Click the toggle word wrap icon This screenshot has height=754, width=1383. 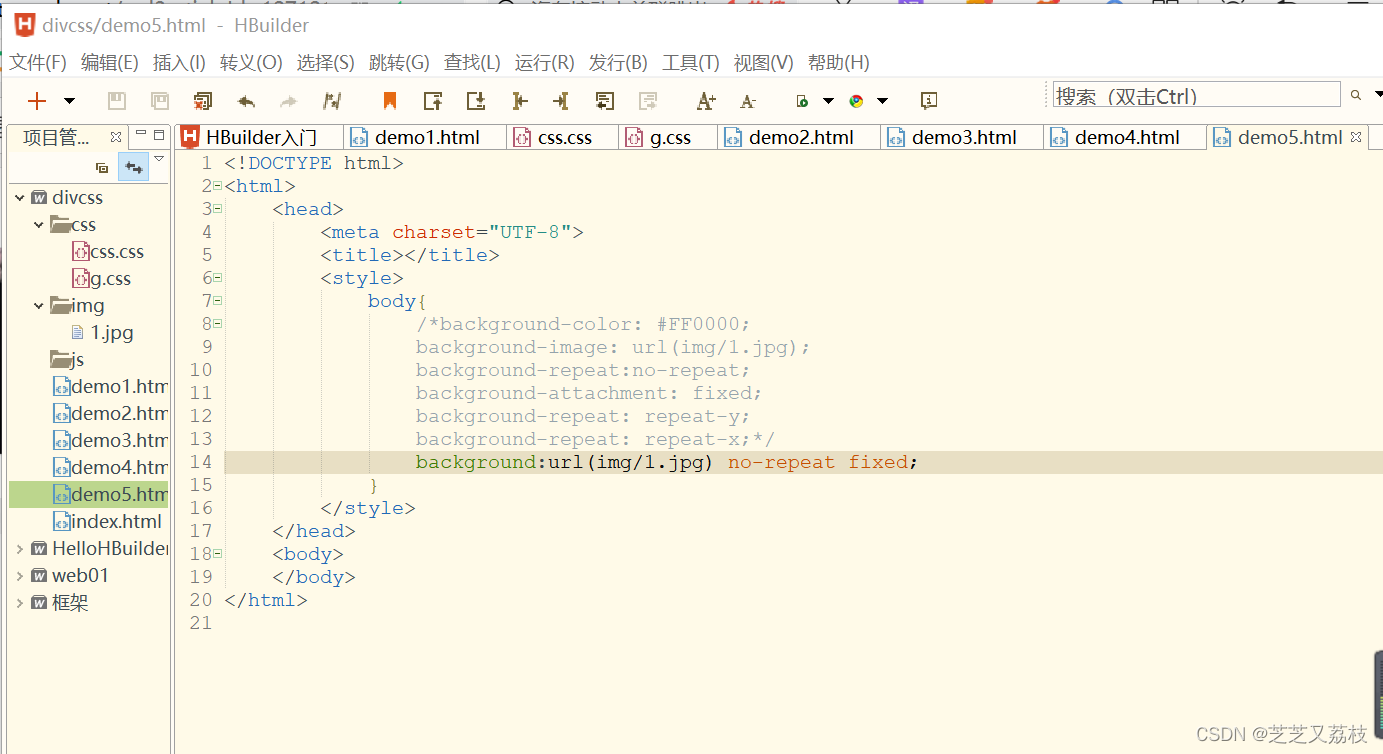pos(604,101)
